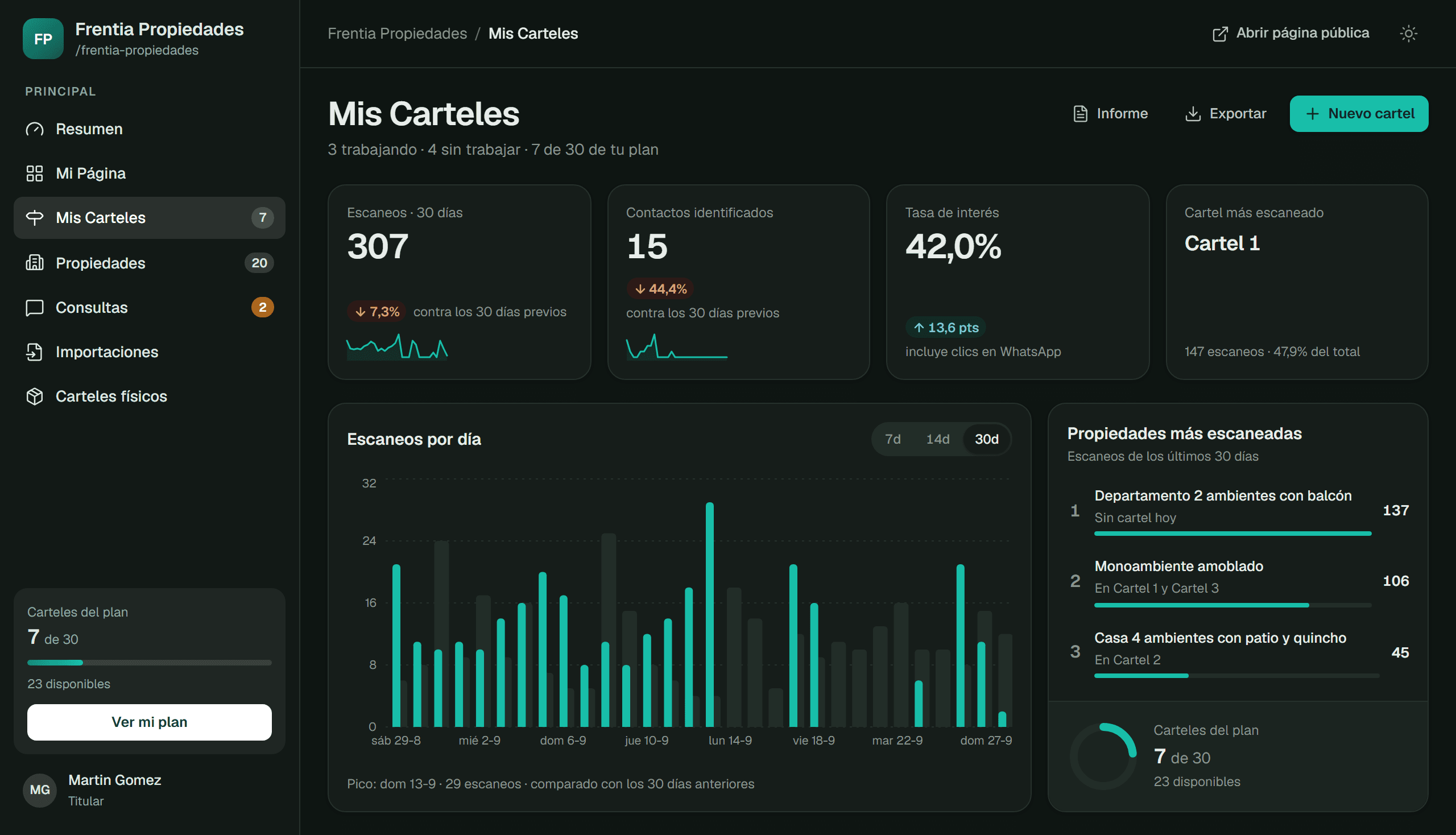The height and width of the screenshot is (835, 1456).
Task: Click the Mis Carteles signpost icon
Action: click(34, 218)
